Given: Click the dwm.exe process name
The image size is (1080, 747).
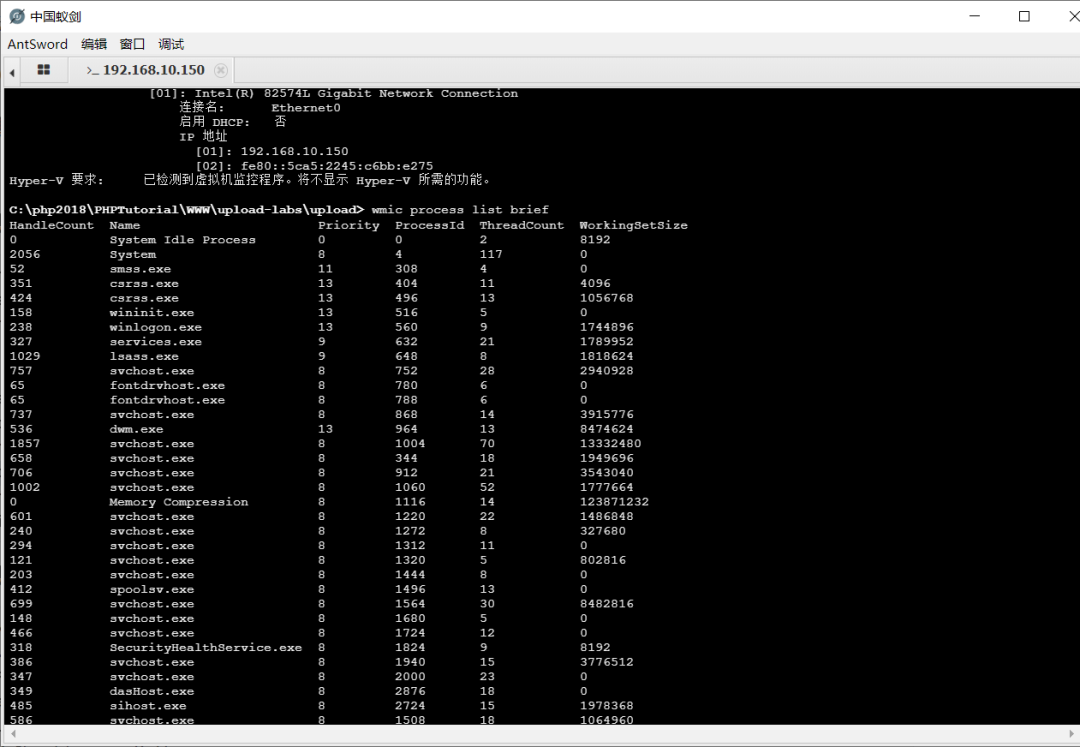Looking at the screenshot, I should [x=136, y=429].
